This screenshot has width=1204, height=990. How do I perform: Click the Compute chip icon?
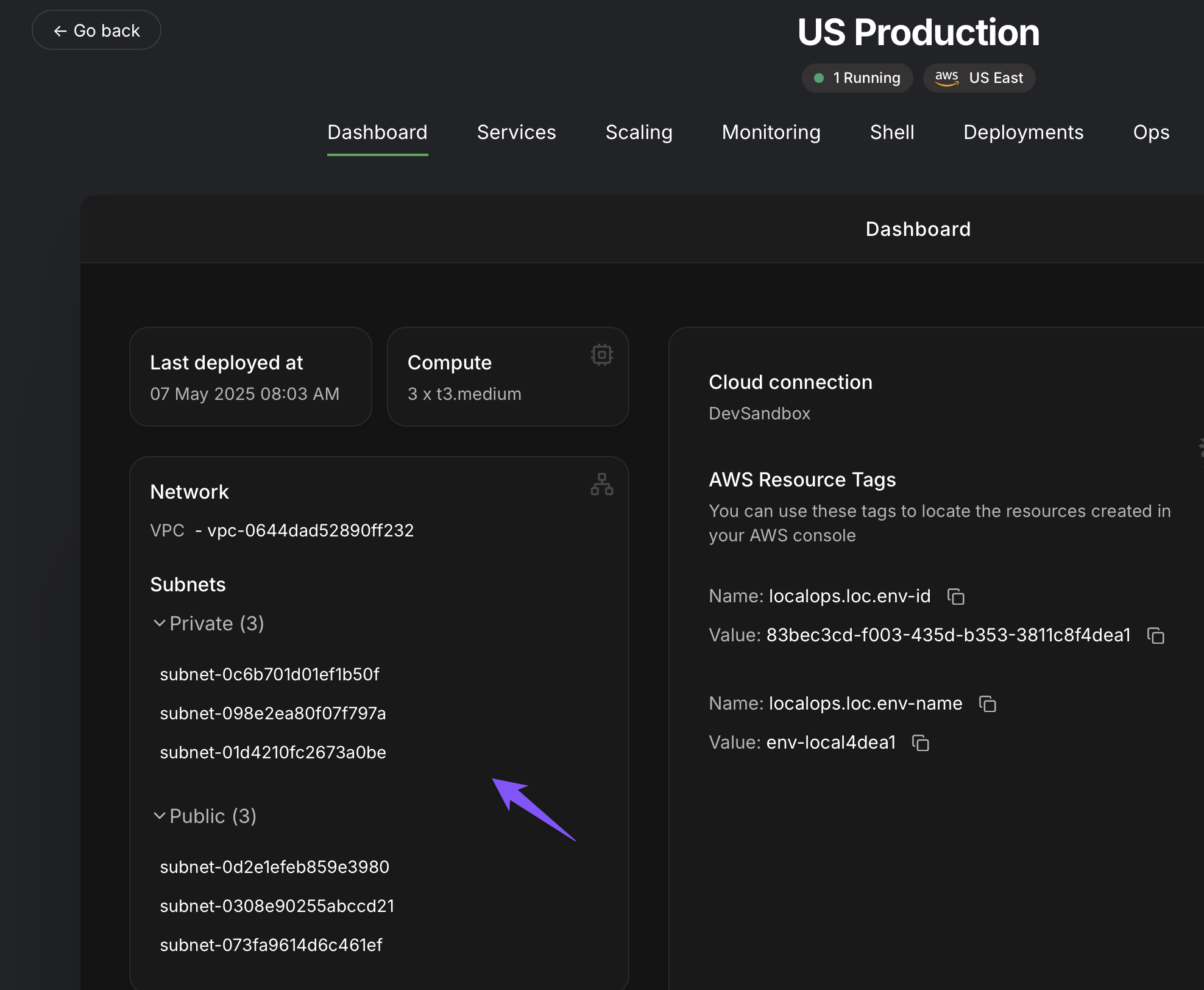pyautogui.click(x=601, y=355)
